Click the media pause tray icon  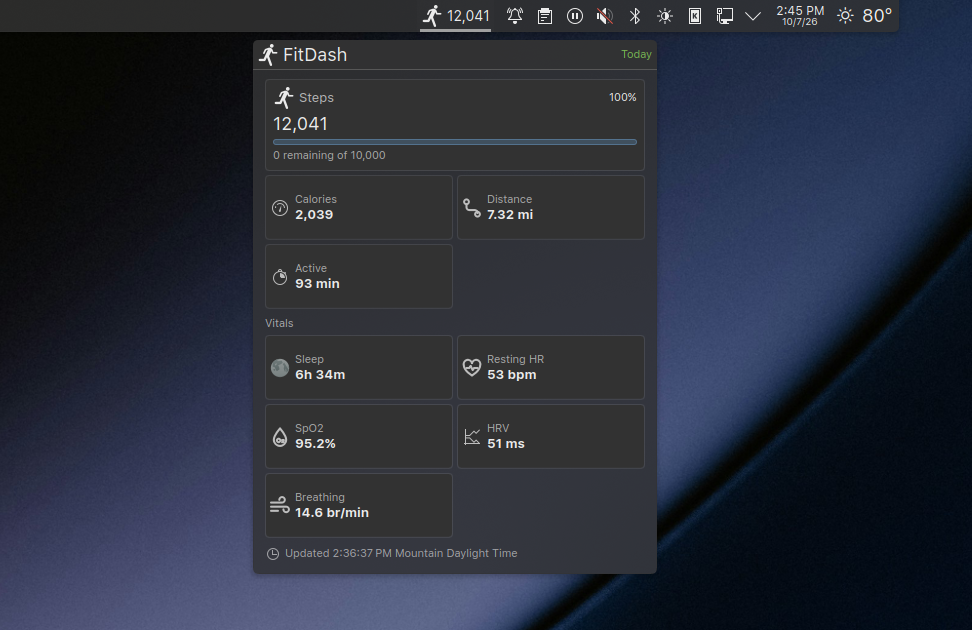click(575, 16)
